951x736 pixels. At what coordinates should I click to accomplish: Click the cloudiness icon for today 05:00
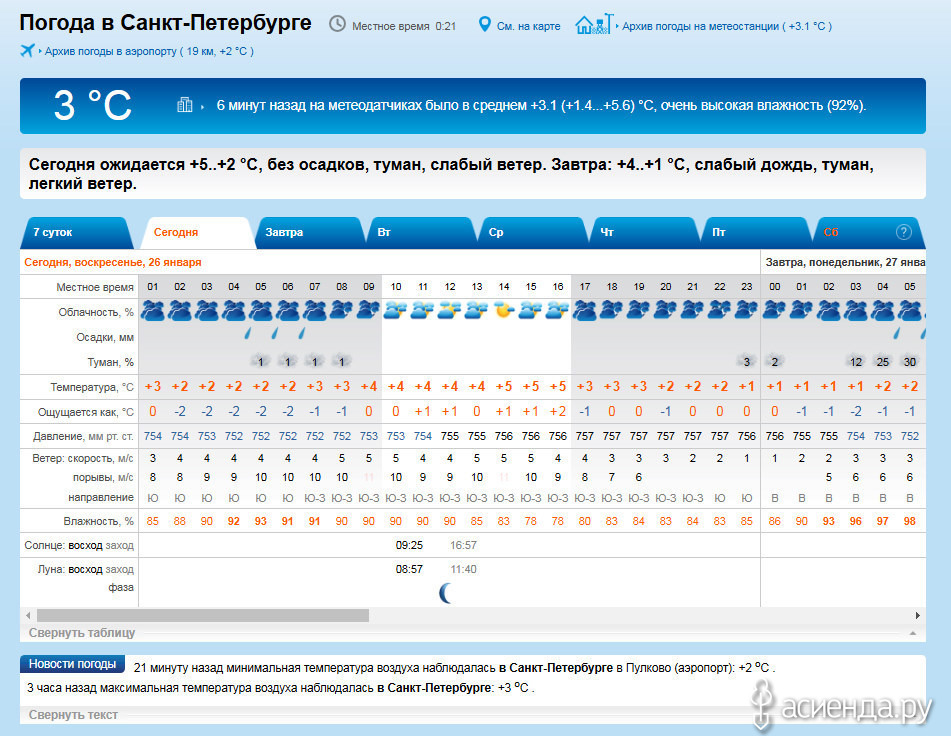261,310
